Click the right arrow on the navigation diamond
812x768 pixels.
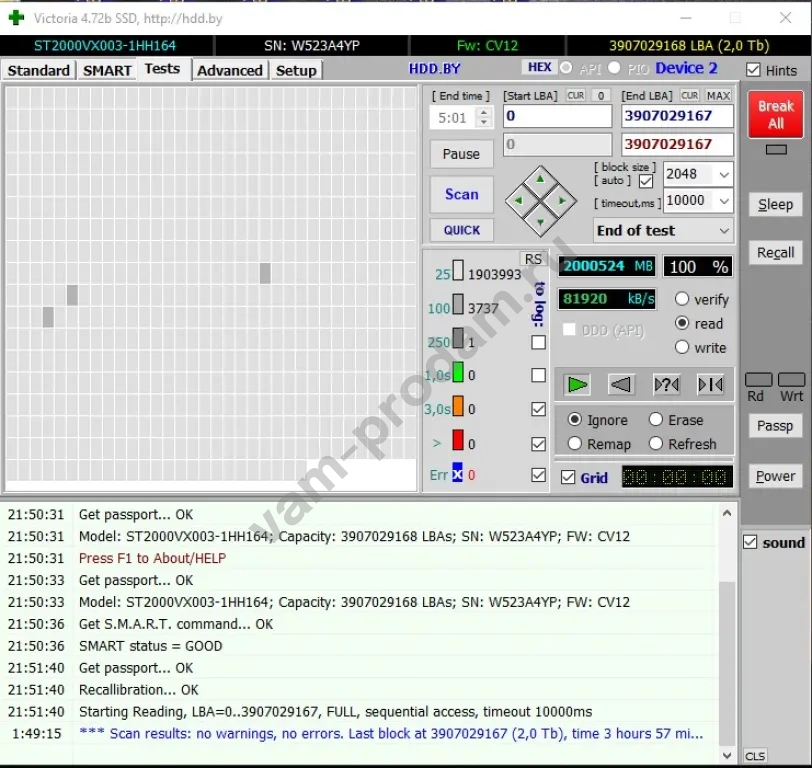coord(562,200)
